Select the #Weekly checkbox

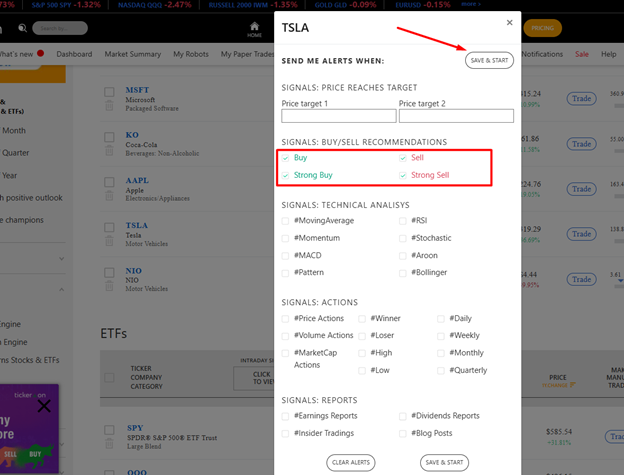click(x=441, y=336)
